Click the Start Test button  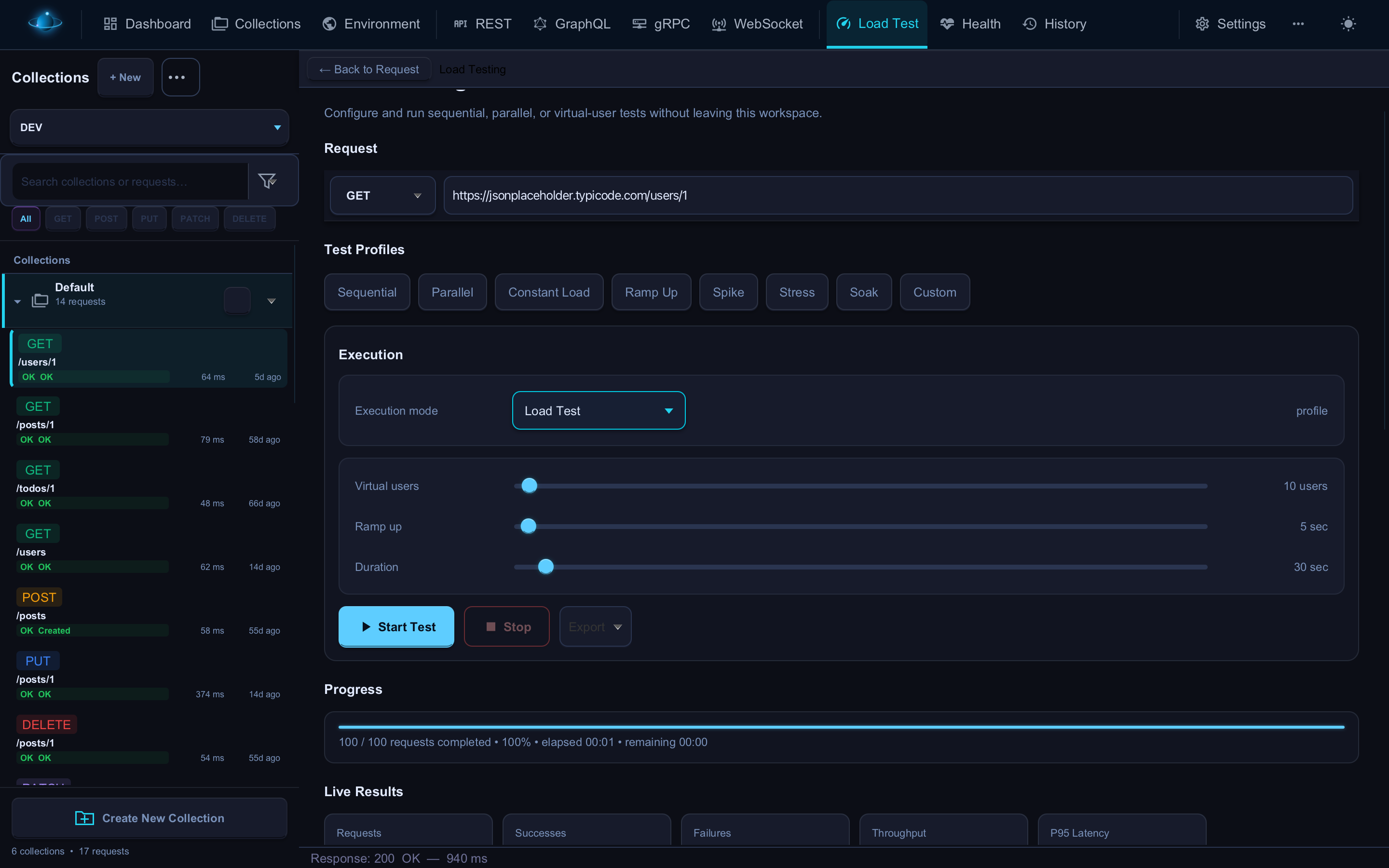tap(396, 626)
